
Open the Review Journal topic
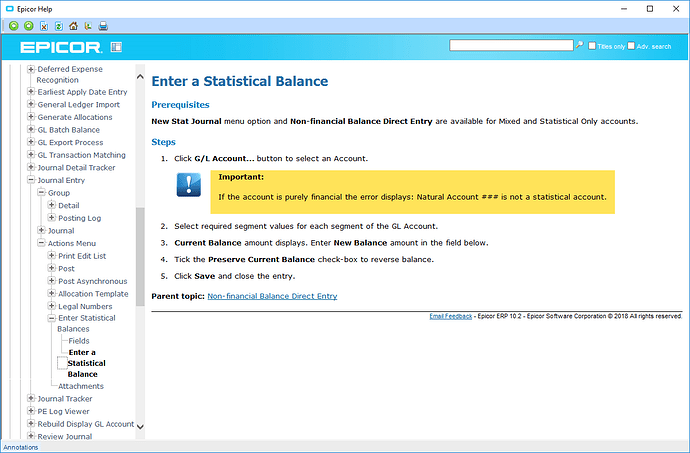pyautogui.click(x=65, y=437)
